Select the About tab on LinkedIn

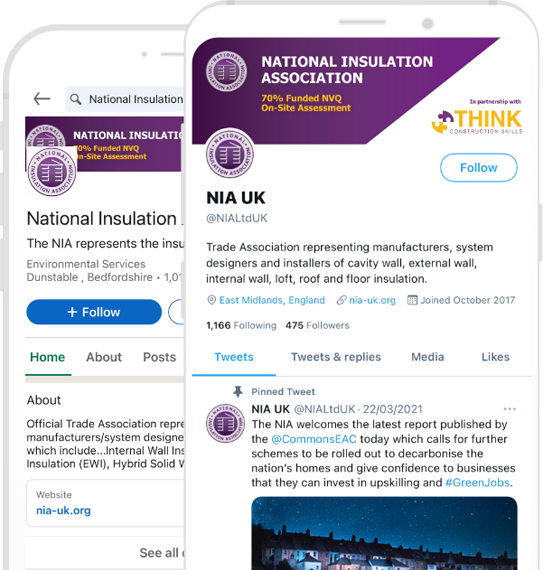104,357
